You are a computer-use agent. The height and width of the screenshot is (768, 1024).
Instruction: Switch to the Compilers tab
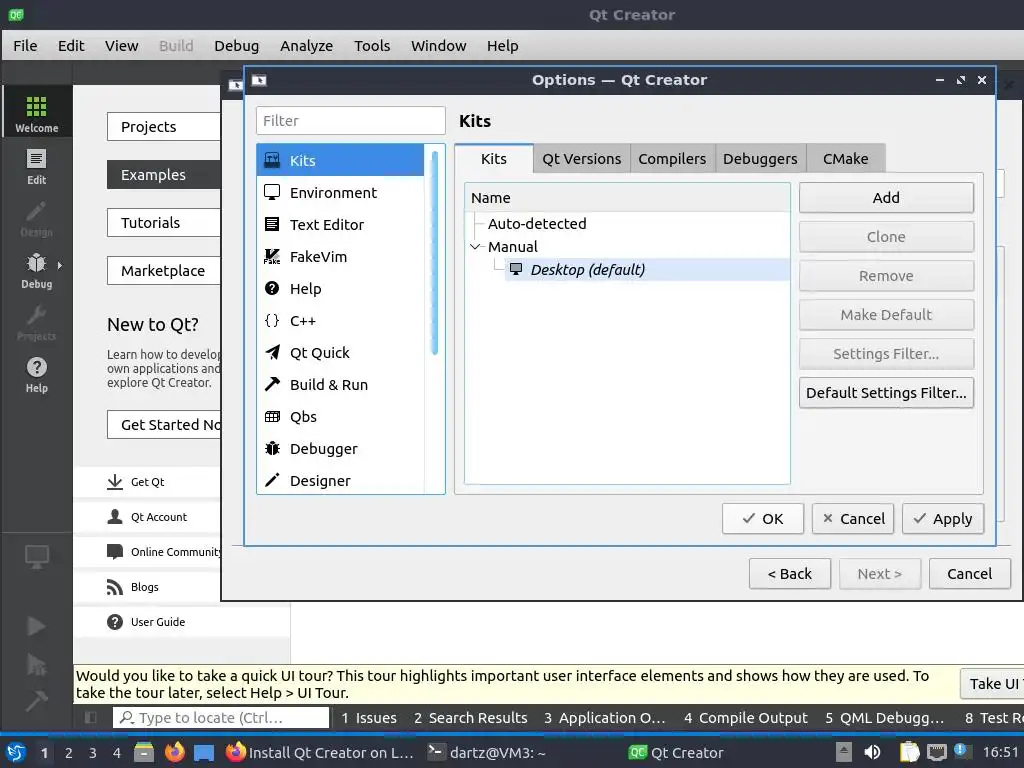tap(672, 159)
